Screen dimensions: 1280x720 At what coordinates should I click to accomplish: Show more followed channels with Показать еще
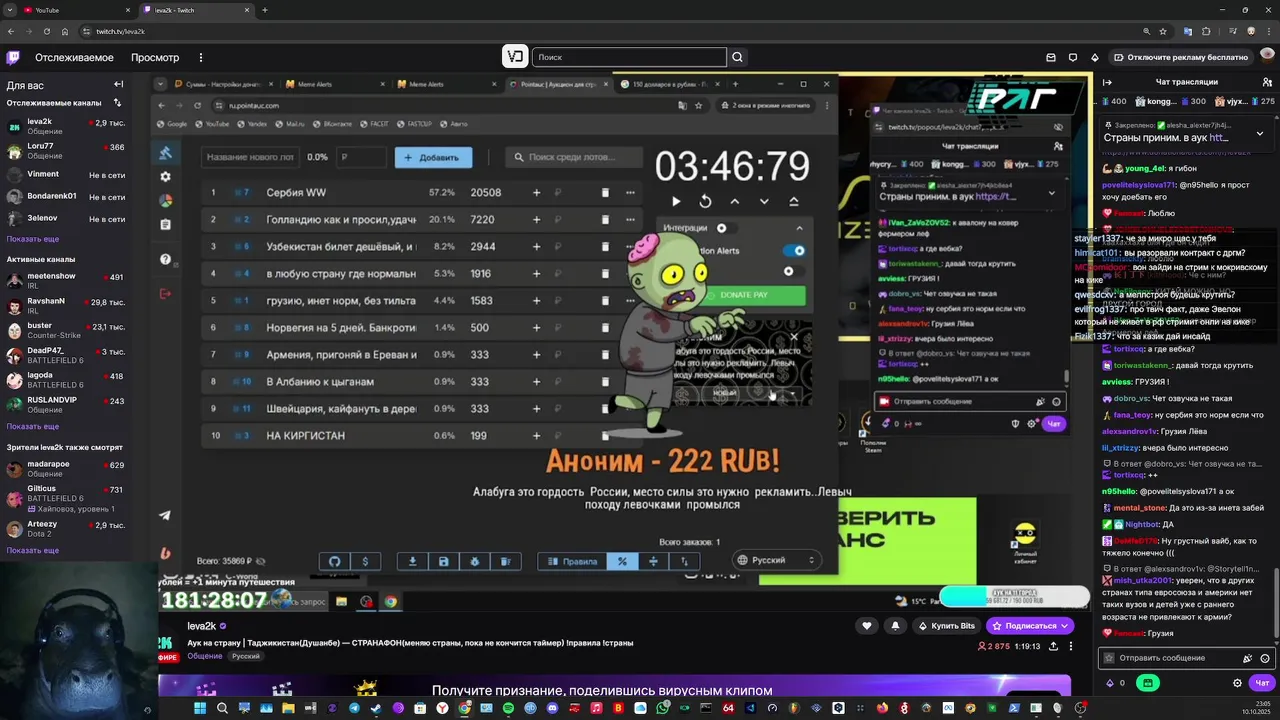point(33,239)
